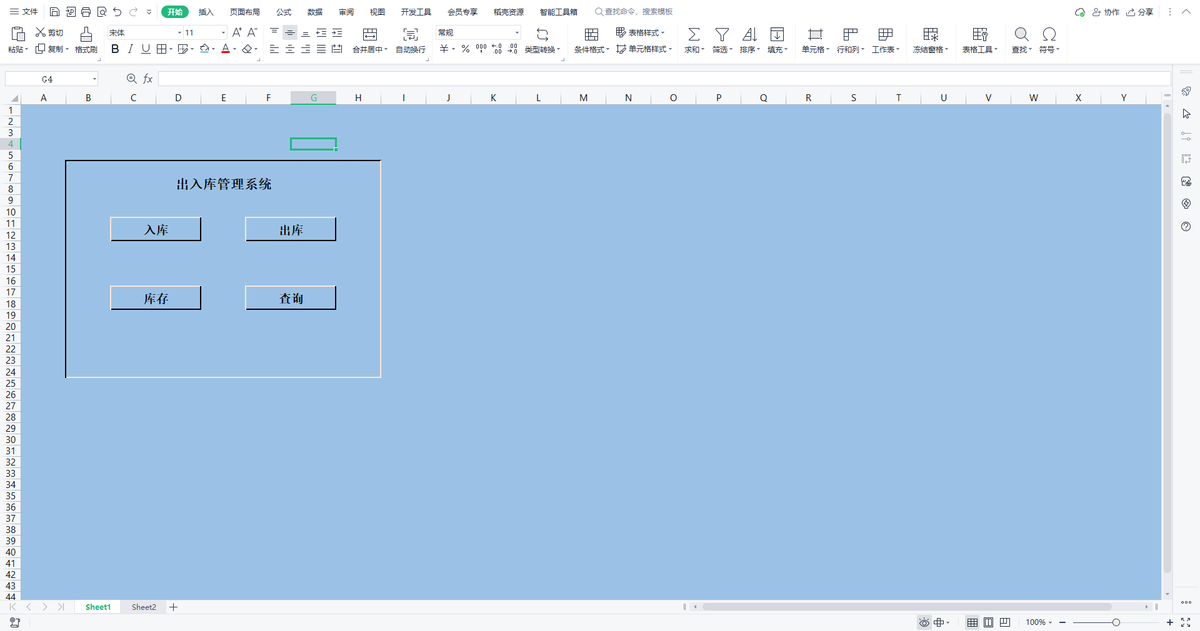Toggle middle vertical alignment

(x=290, y=33)
